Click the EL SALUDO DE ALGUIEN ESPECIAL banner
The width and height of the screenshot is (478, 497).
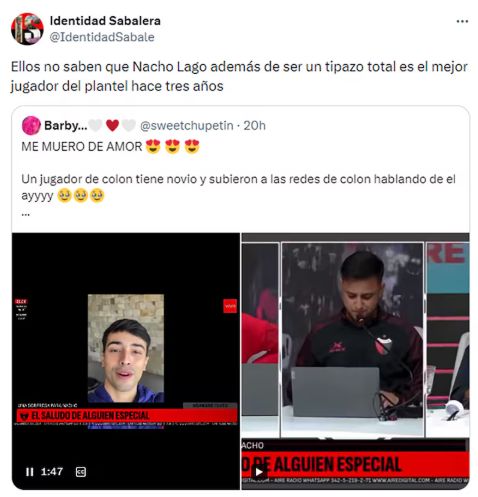[x=127, y=416]
